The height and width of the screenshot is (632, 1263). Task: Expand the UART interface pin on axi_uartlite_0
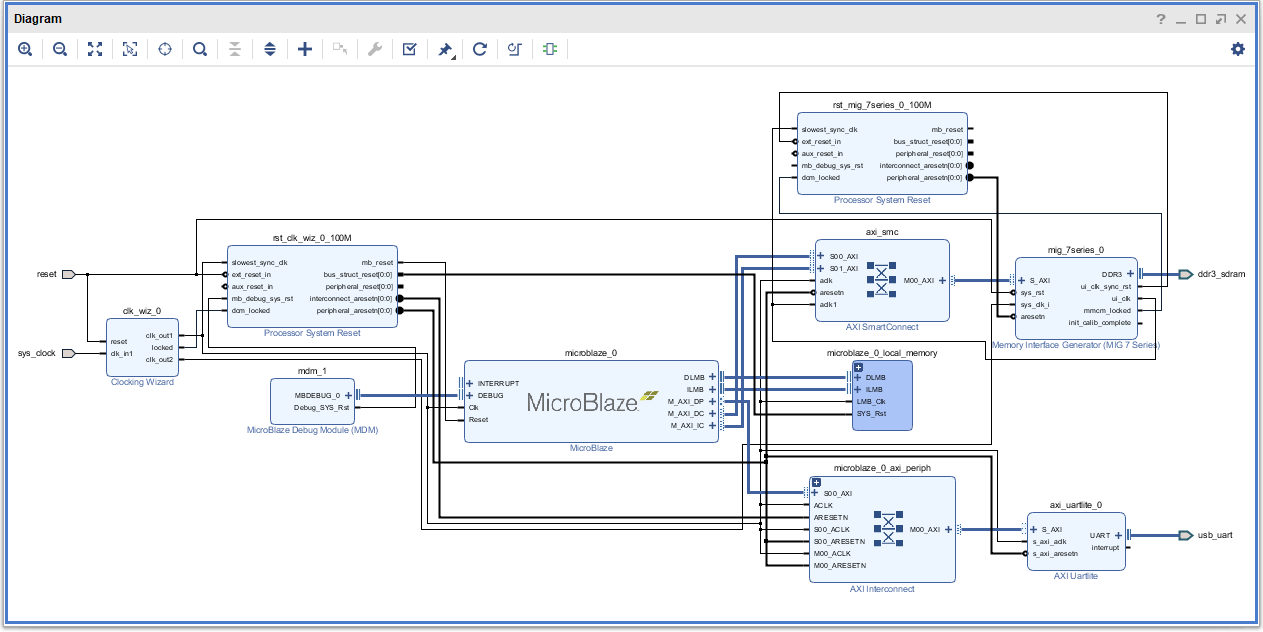(1119, 535)
